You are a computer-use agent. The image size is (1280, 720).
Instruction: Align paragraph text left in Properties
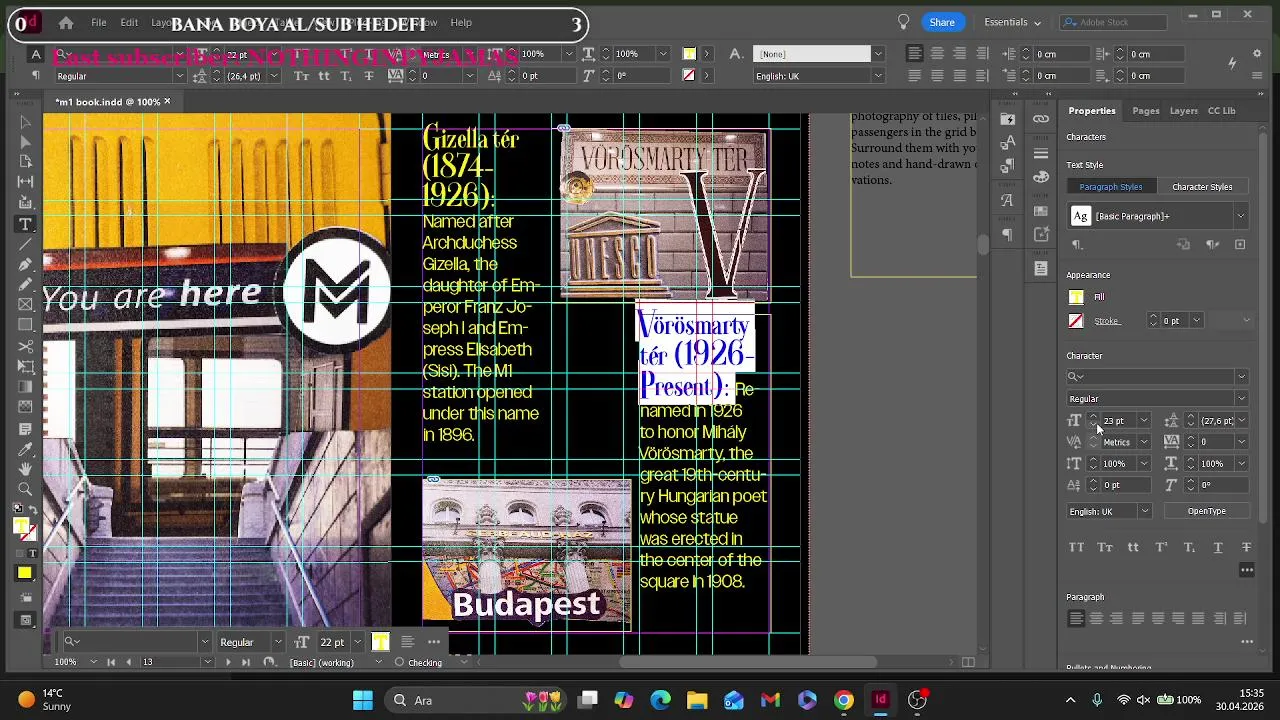click(1076, 619)
